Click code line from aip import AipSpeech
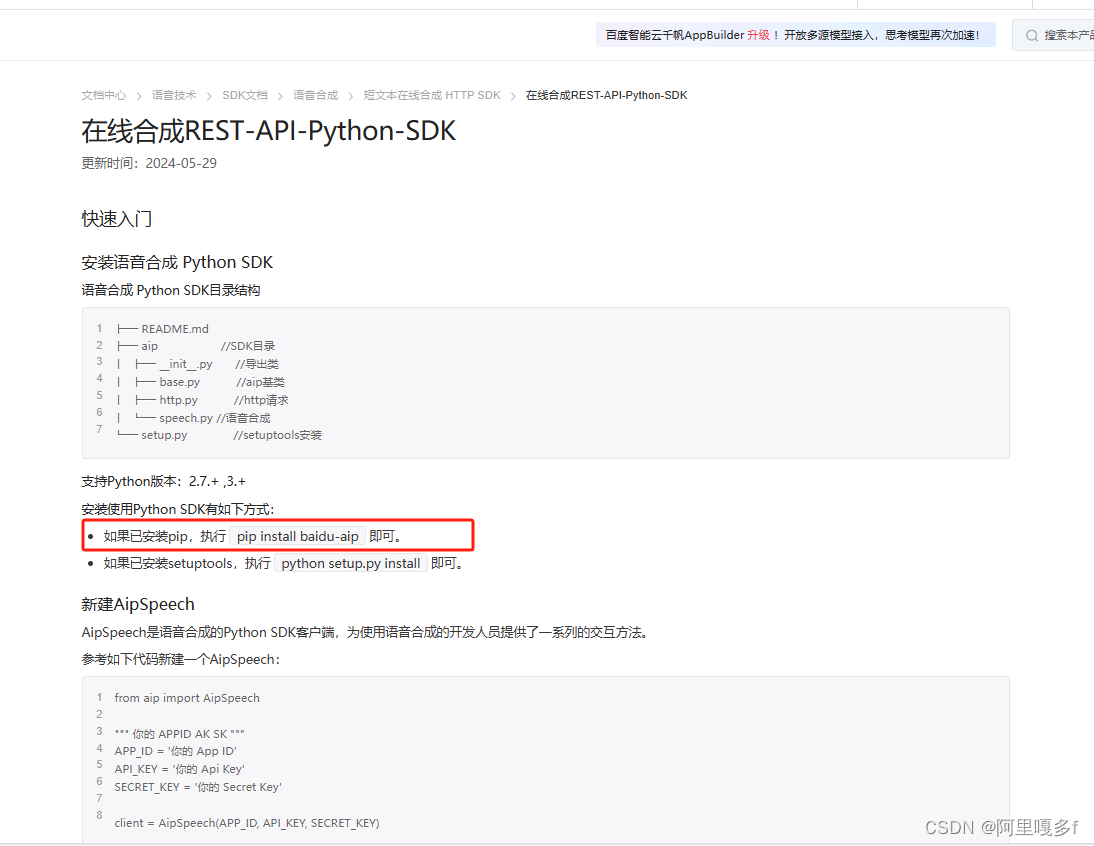The width and height of the screenshot is (1094, 846). [x=187, y=697]
